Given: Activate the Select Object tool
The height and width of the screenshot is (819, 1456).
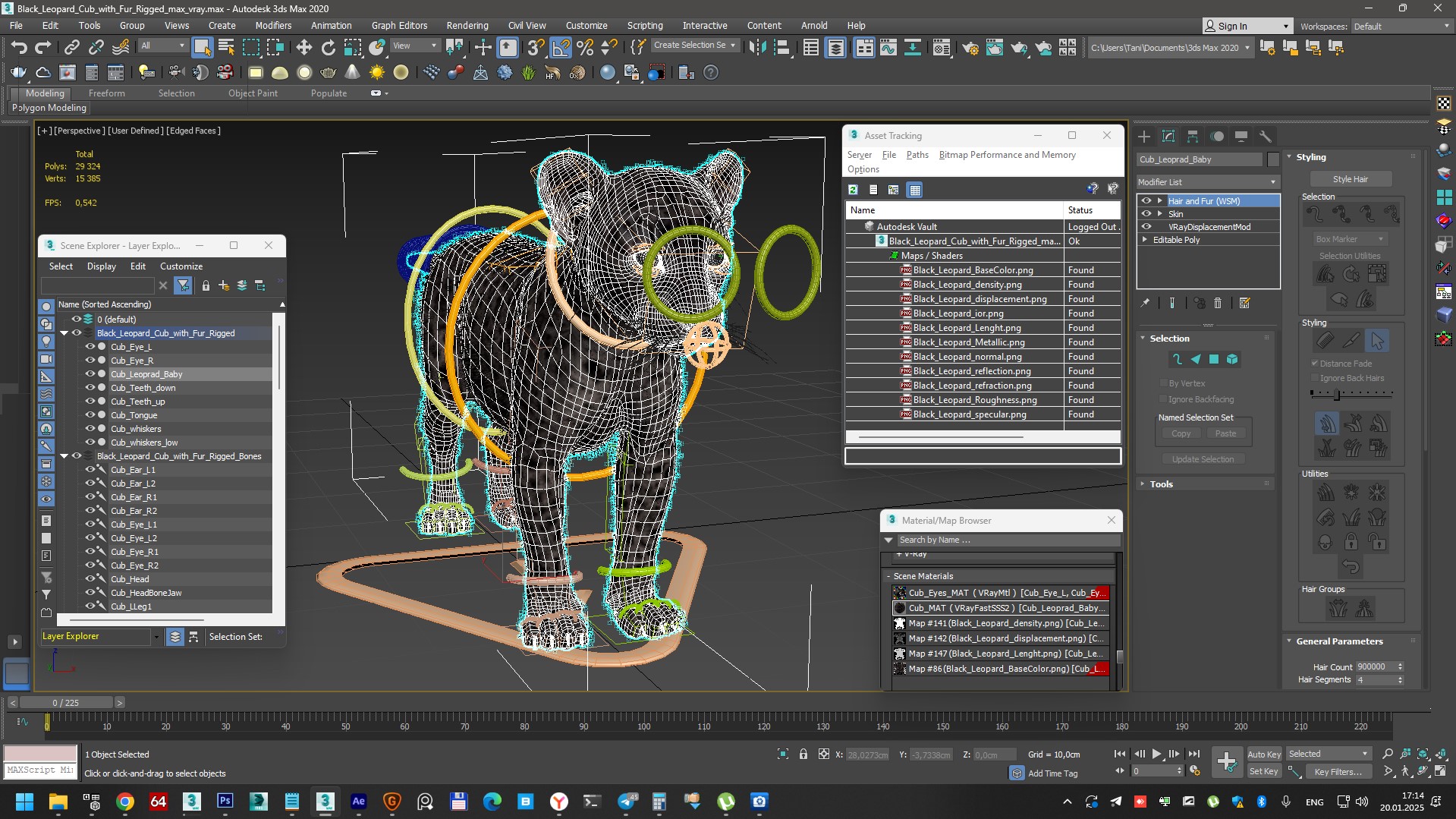Looking at the screenshot, I should (202, 48).
